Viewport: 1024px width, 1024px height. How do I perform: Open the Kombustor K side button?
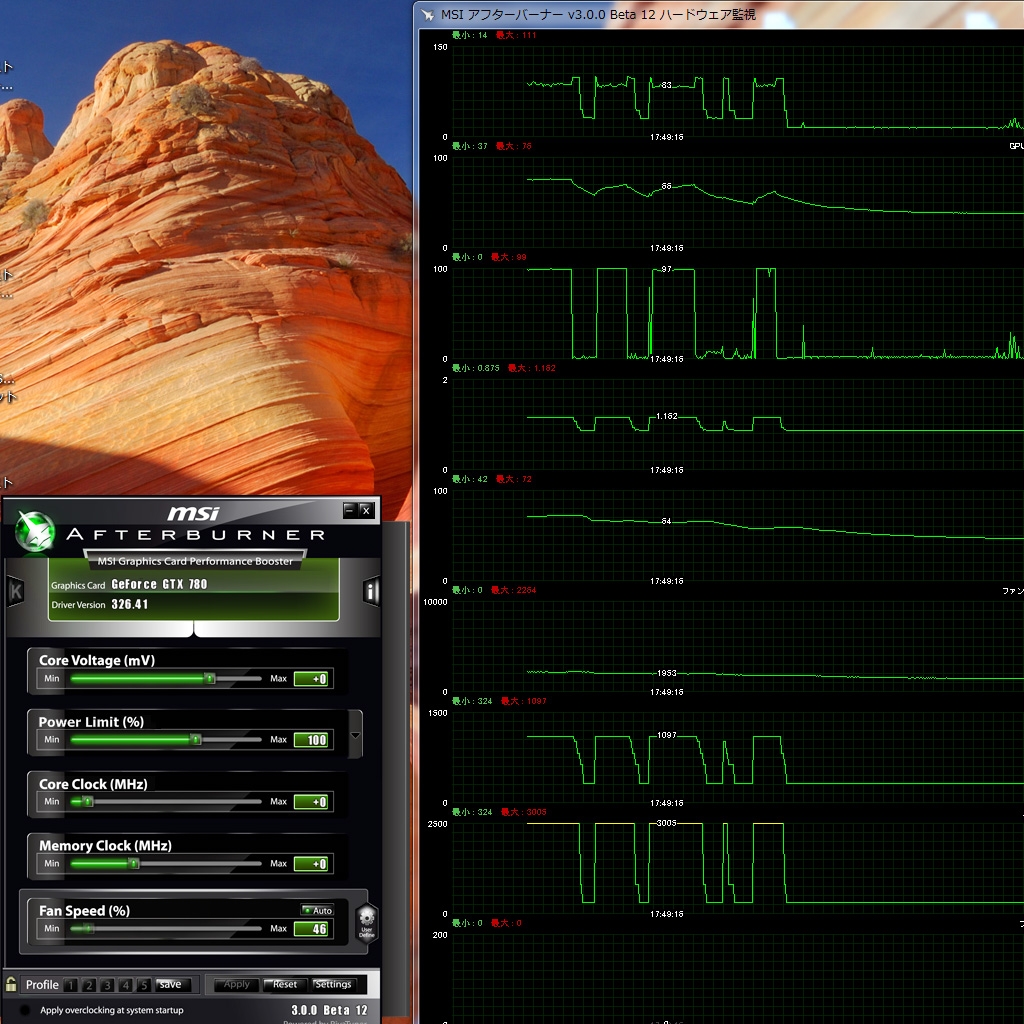click(16, 592)
